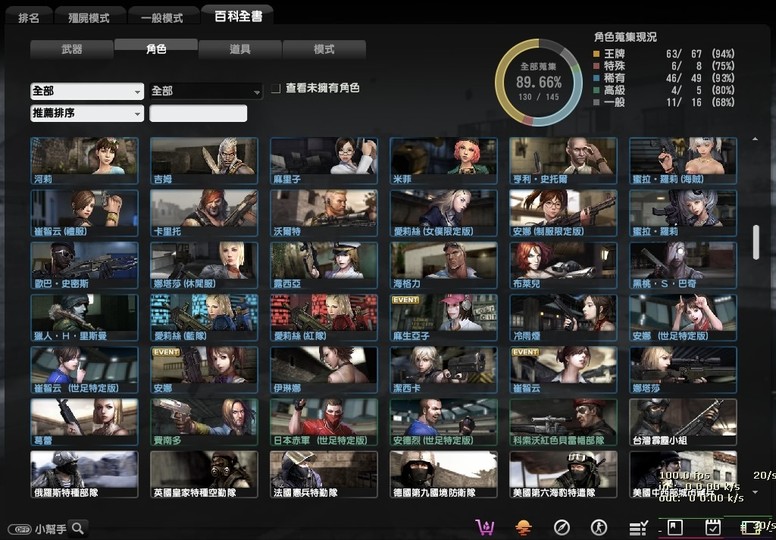
Task: Toggle the 小幫手 OFF switch
Action: point(18,529)
